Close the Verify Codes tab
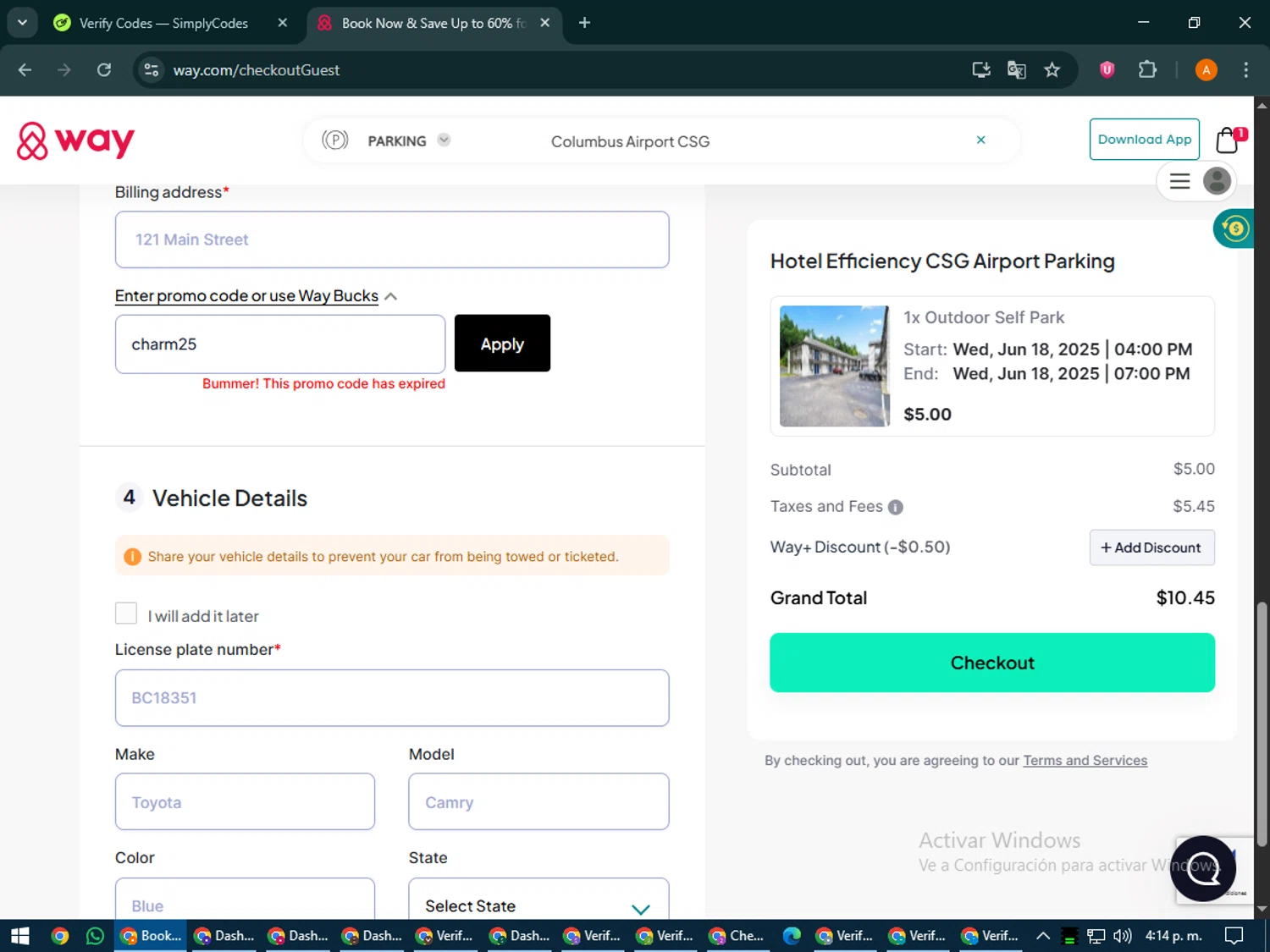Image resolution: width=1270 pixels, height=952 pixels. coord(283,23)
